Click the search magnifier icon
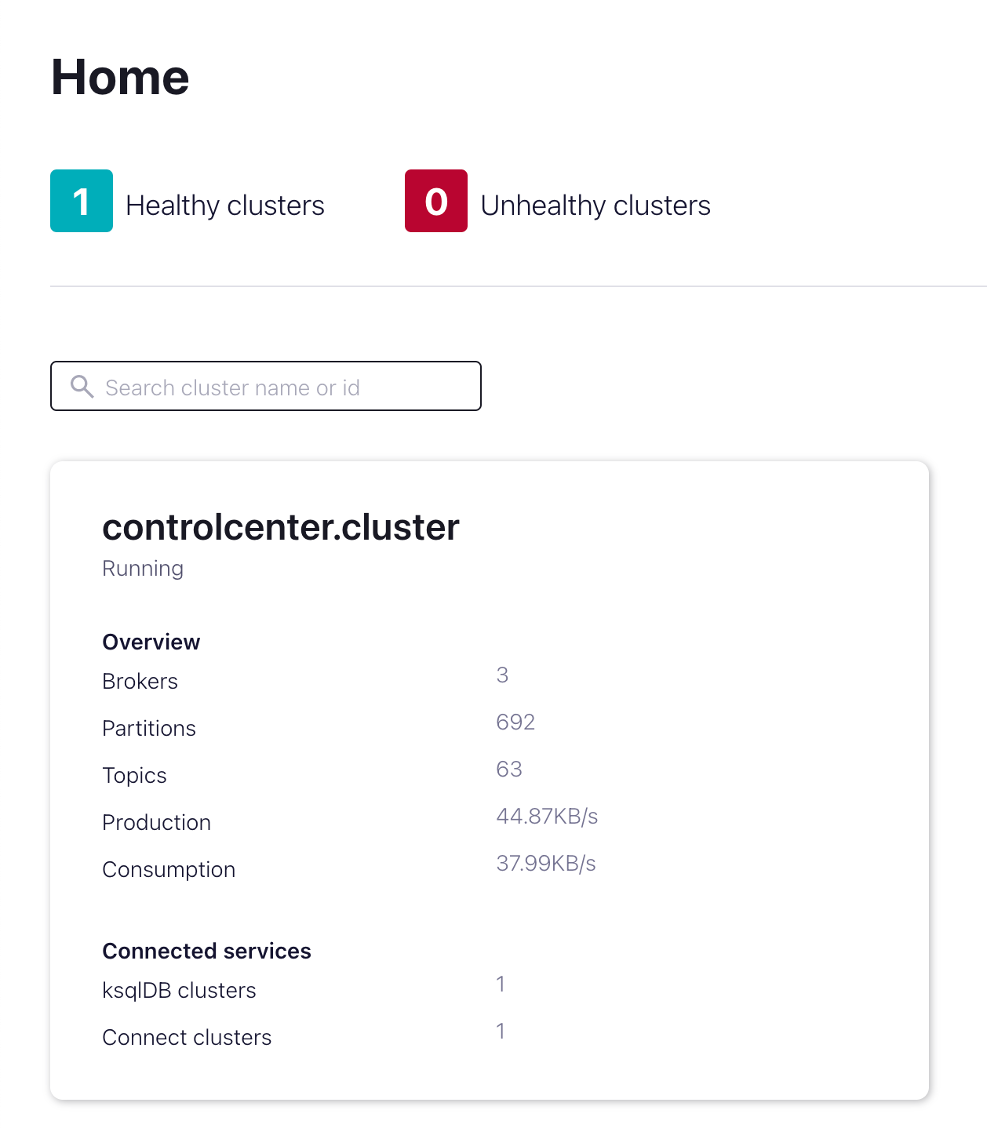Image resolution: width=988 pixels, height=1128 pixels. pos(82,387)
